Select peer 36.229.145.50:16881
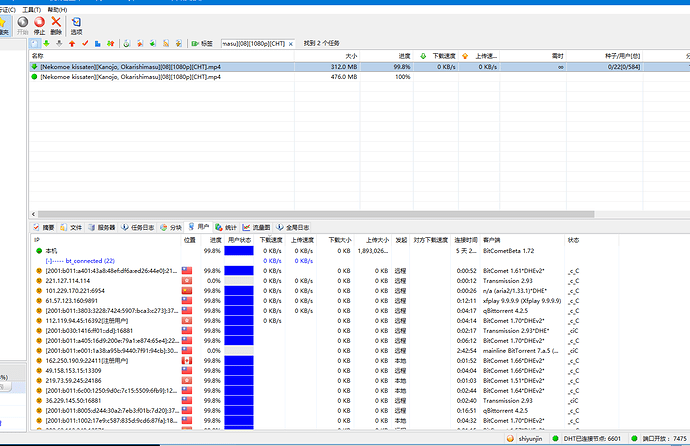 coord(325,401)
